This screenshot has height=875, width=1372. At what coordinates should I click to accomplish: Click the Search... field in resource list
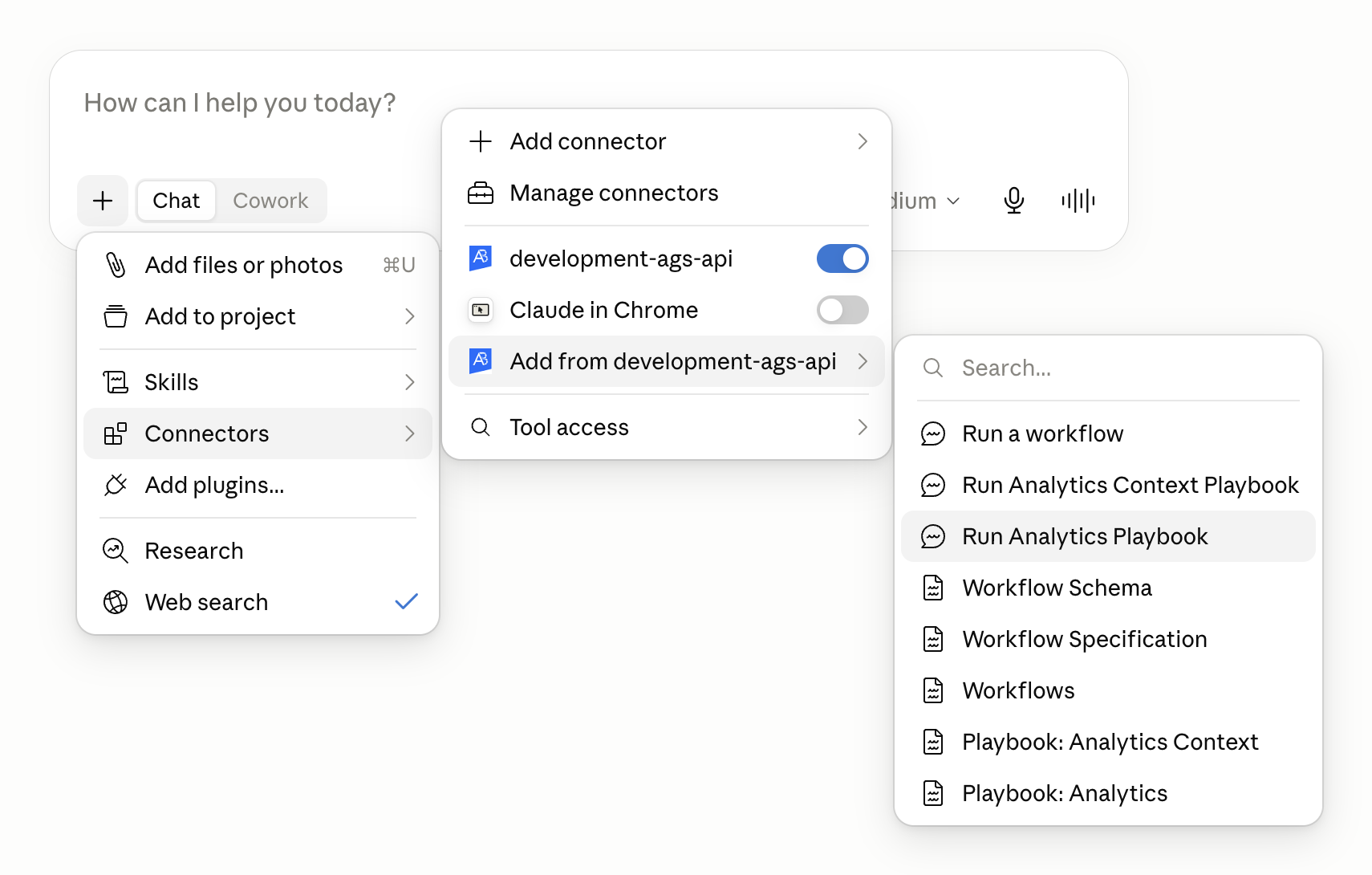[1108, 368]
